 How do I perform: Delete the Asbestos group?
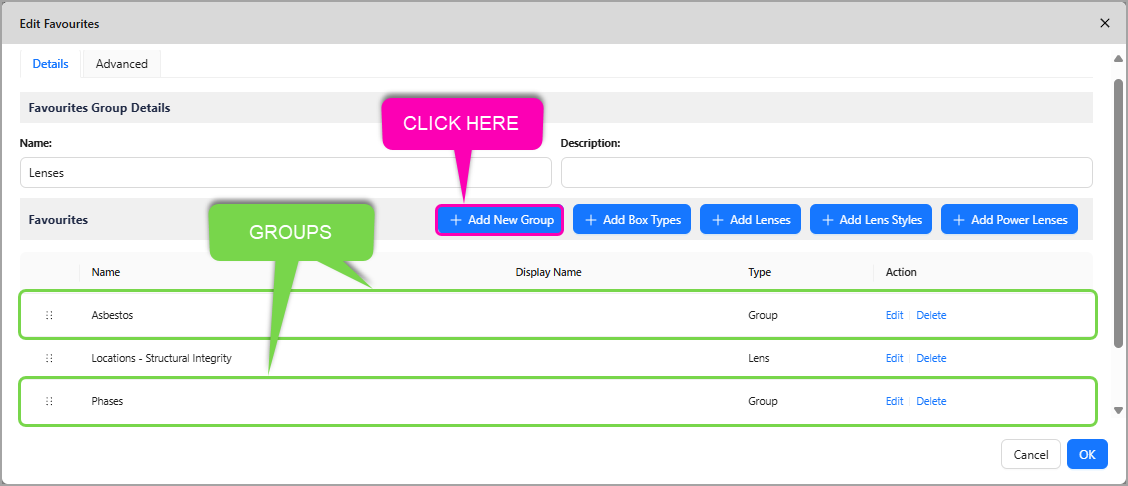pos(931,315)
